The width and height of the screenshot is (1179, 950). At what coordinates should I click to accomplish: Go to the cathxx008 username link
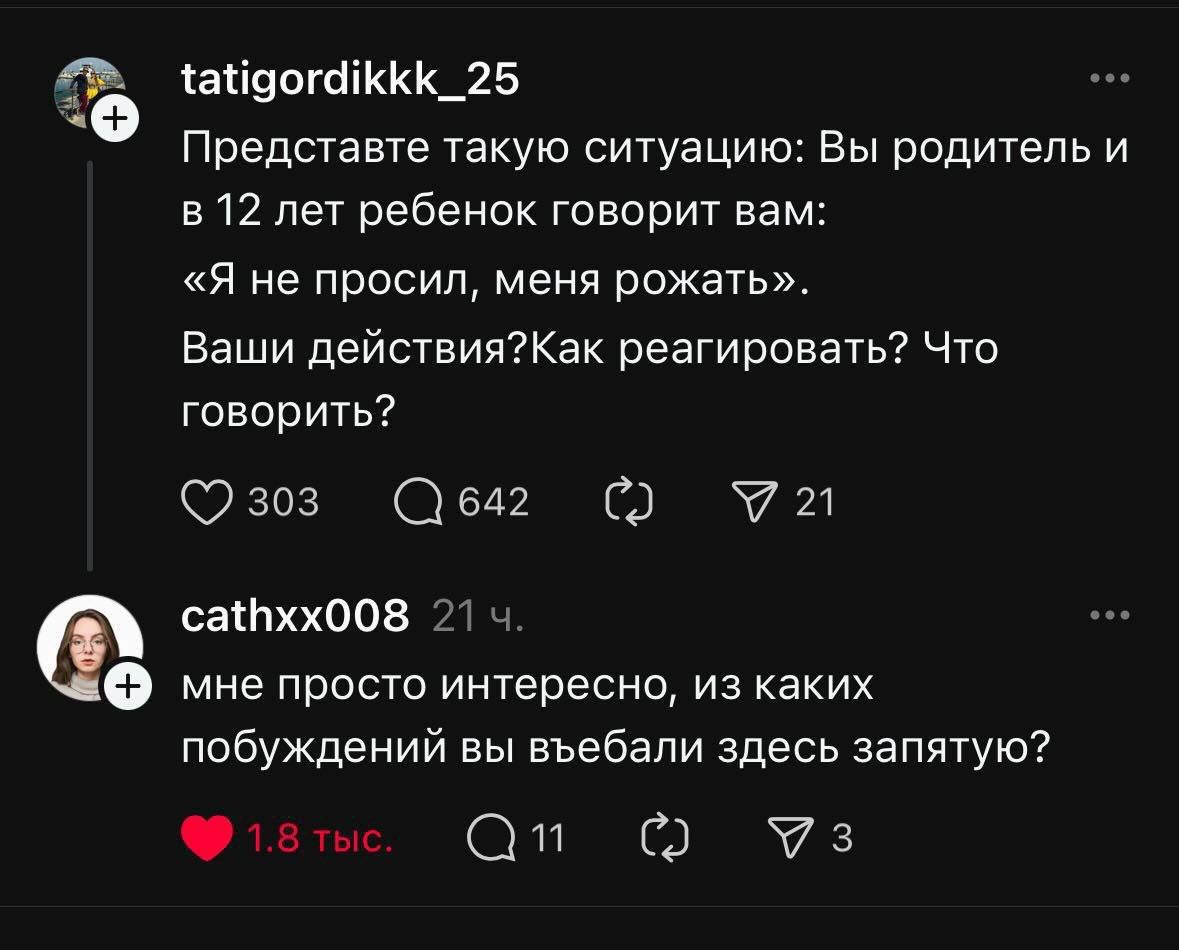pos(295,615)
